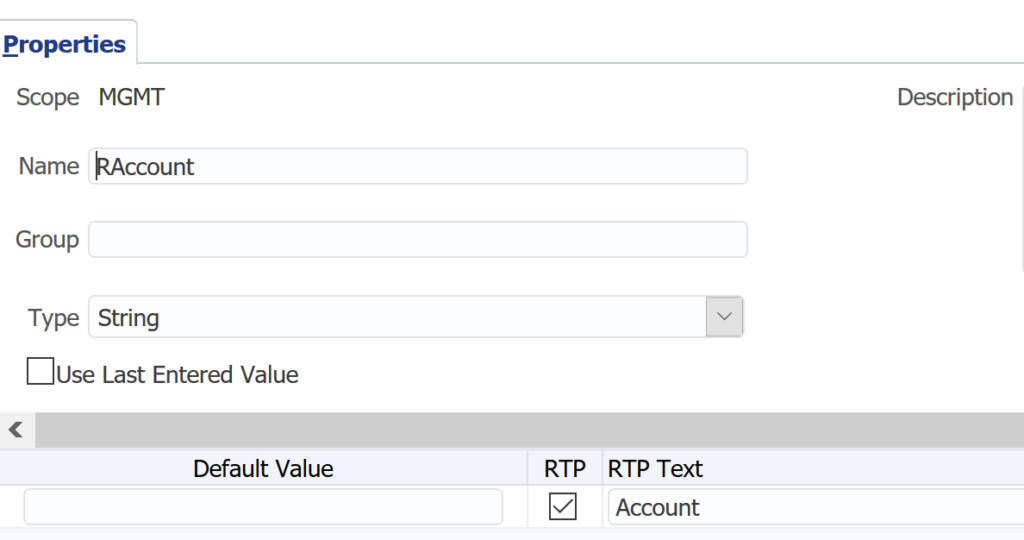Switch to the Properties tab
Screen dimensions: 1024x540
64,44
